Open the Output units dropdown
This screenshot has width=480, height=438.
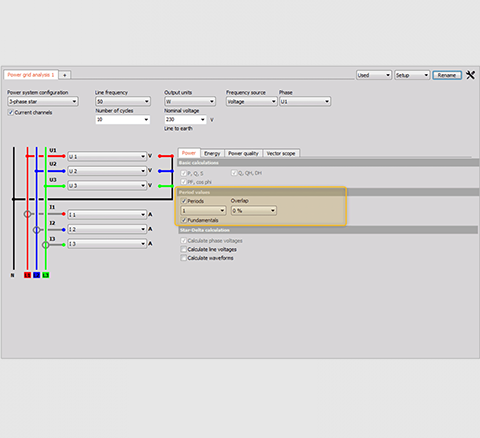[x=190, y=101]
